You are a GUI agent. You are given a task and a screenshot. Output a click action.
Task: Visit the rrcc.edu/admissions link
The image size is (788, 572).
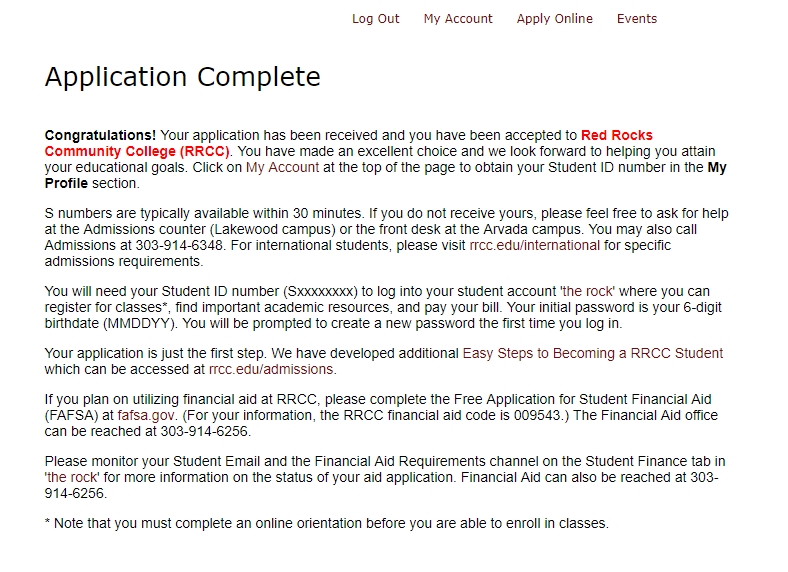271,369
